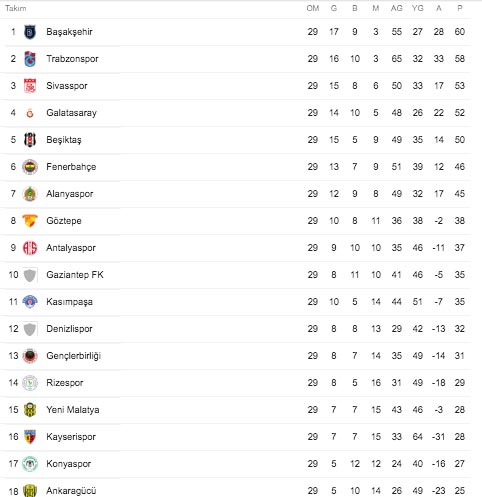
Task: Click the Başakşehir club crest
Action: [x=30, y=32]
